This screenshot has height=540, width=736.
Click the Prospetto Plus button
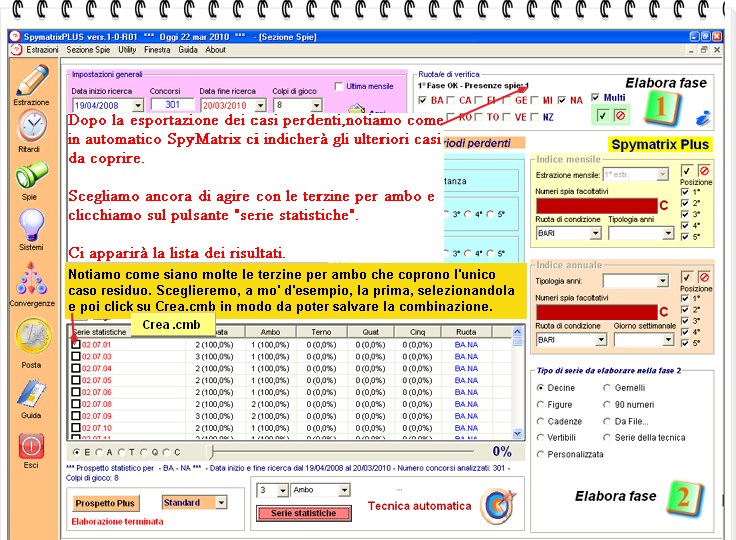[105, 503]
